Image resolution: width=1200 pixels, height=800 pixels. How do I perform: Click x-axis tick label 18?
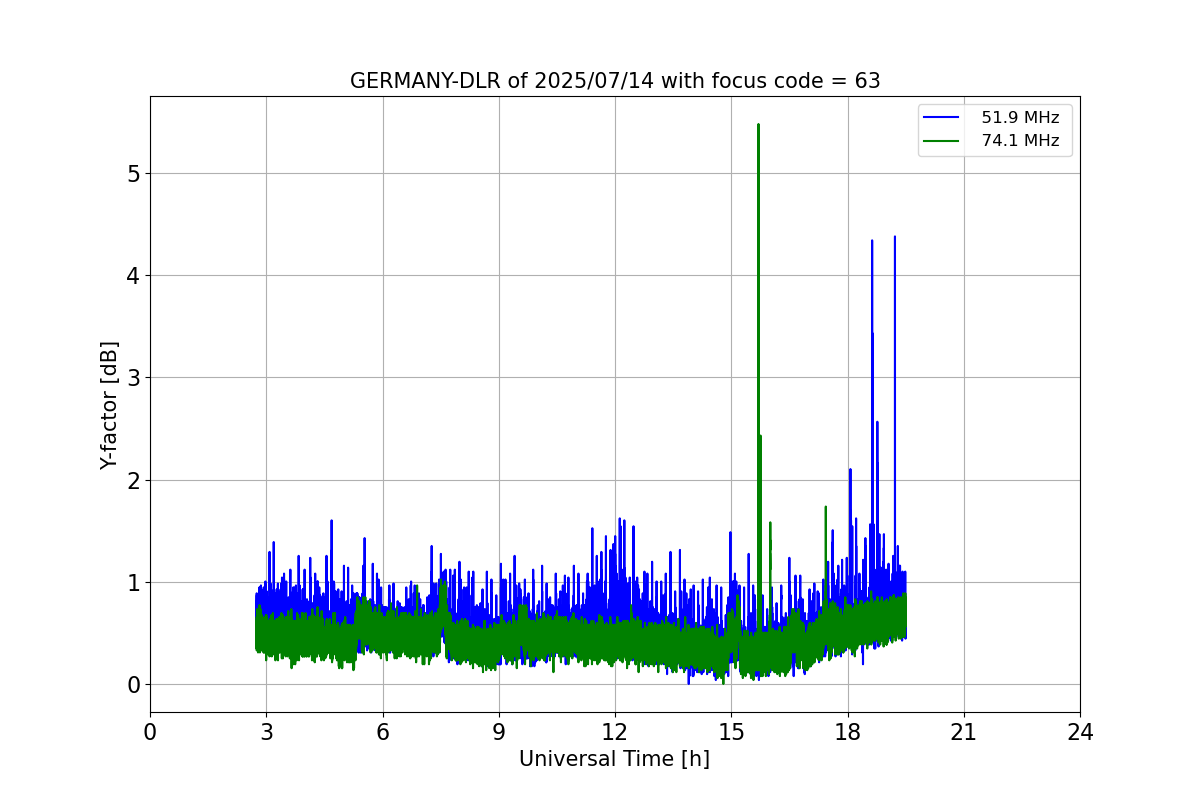tap(848, 732)
